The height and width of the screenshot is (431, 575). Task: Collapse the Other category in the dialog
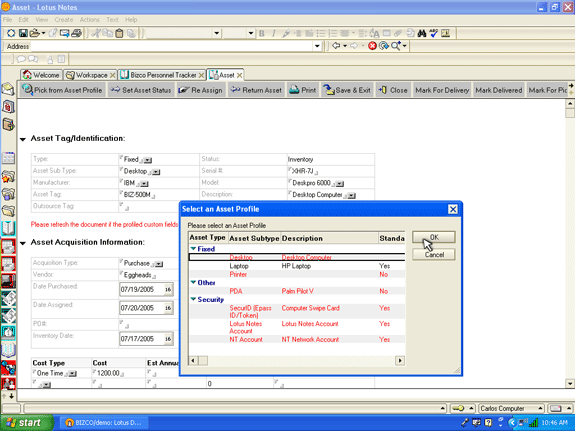pyautogui.click(x=193, y=282)
